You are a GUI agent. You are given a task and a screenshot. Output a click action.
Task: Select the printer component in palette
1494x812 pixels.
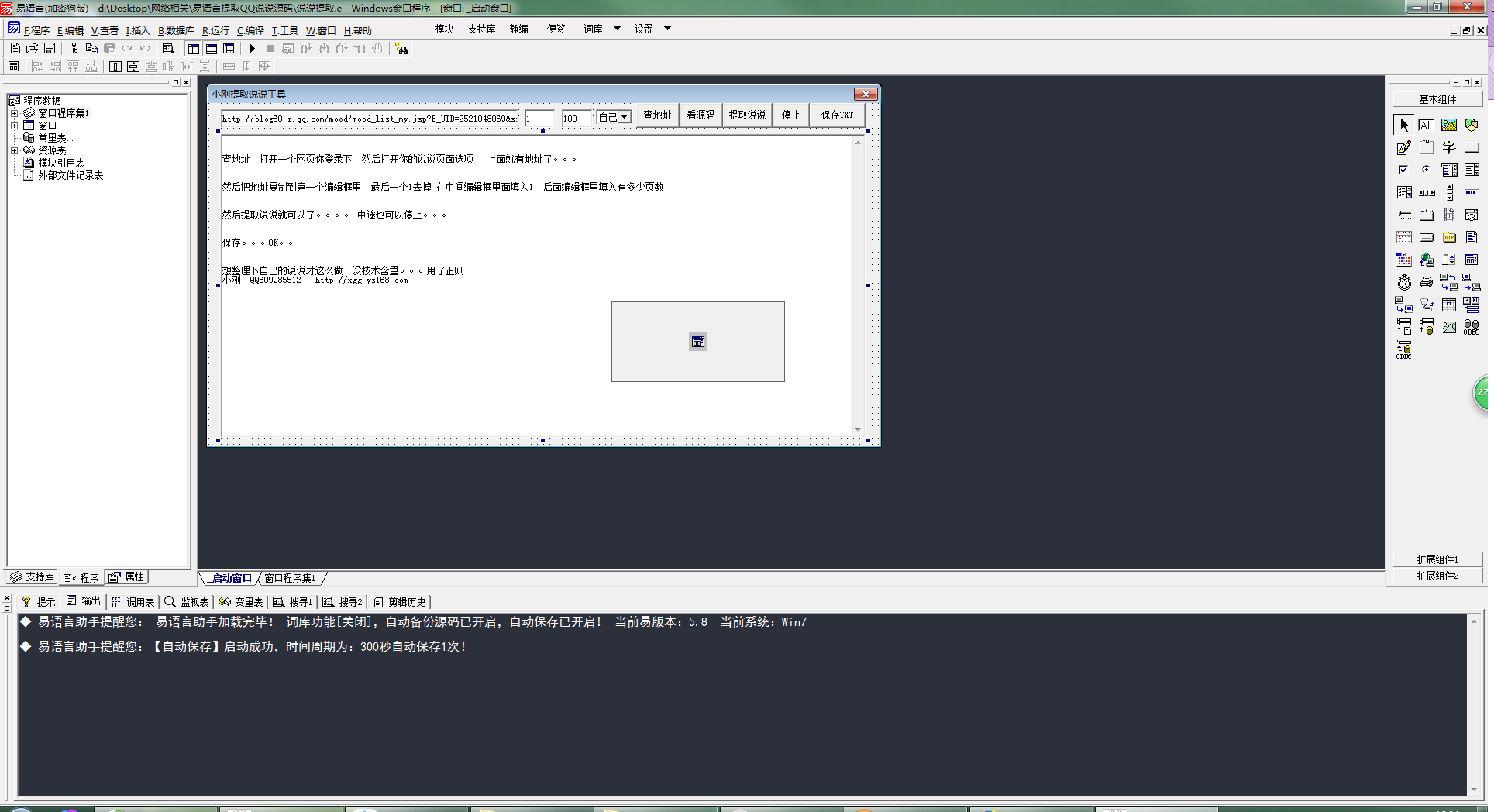coord(1427,283)
